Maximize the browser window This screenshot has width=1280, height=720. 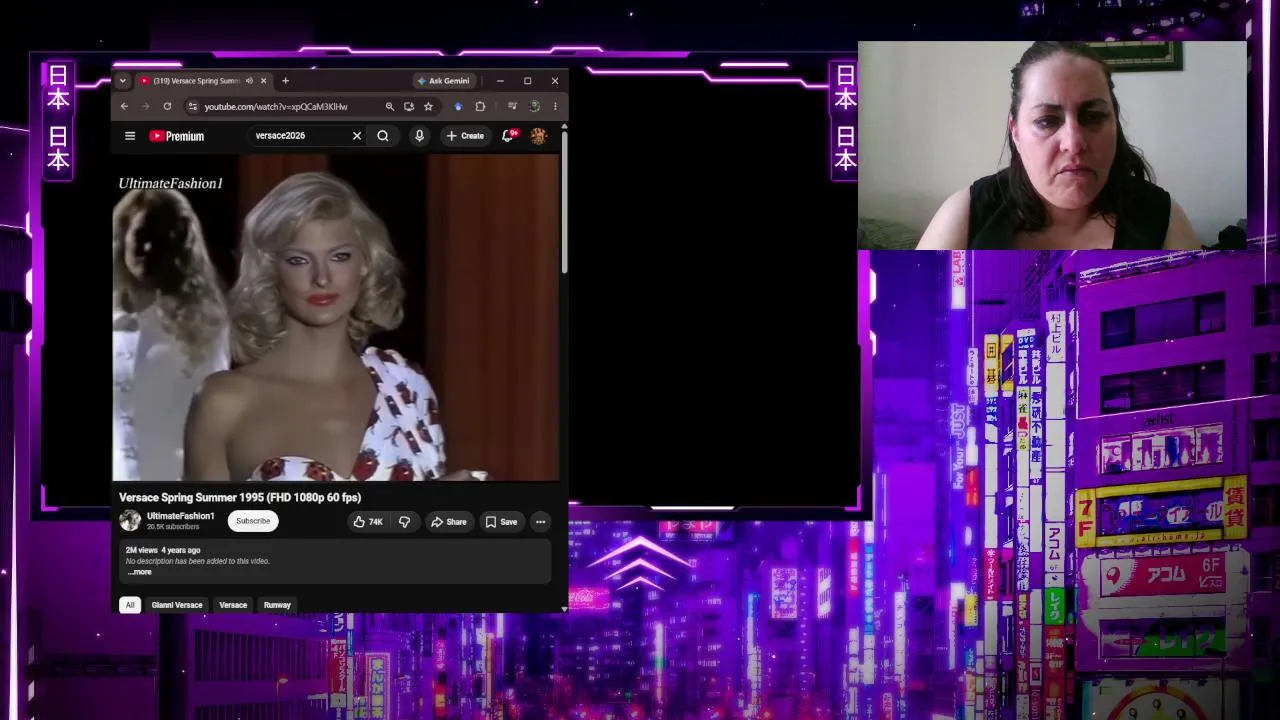tap(527, 81)
